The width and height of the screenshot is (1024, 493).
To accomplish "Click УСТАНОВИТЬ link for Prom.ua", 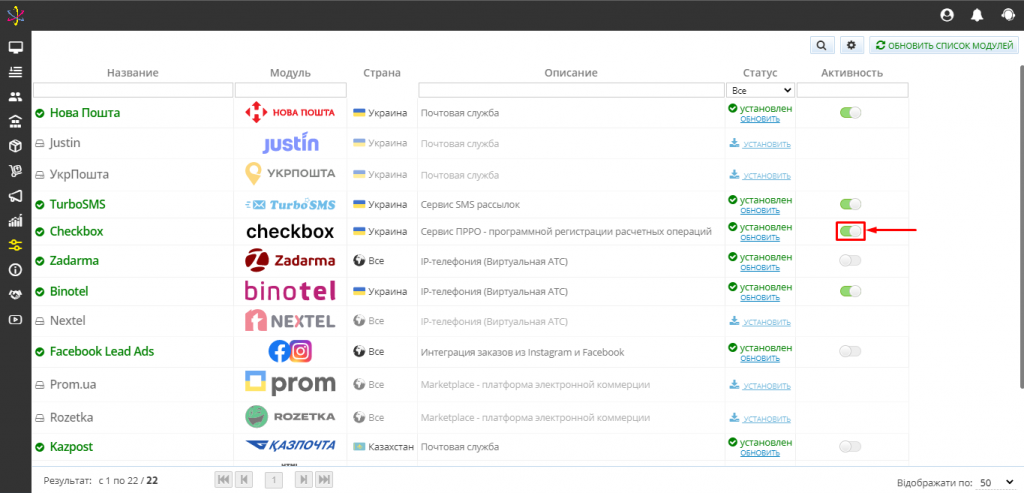I will pyautogui.click(x=766, y=385).
